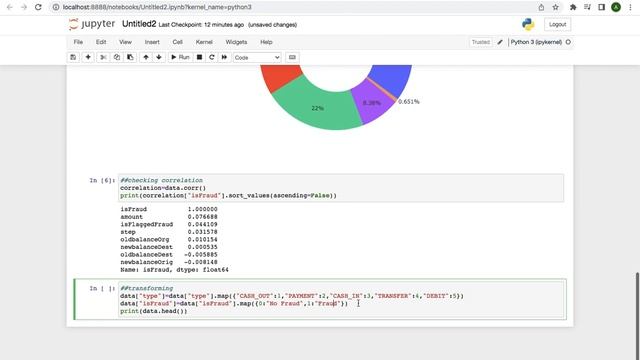Click the browser address bar URL

[157, 7]
